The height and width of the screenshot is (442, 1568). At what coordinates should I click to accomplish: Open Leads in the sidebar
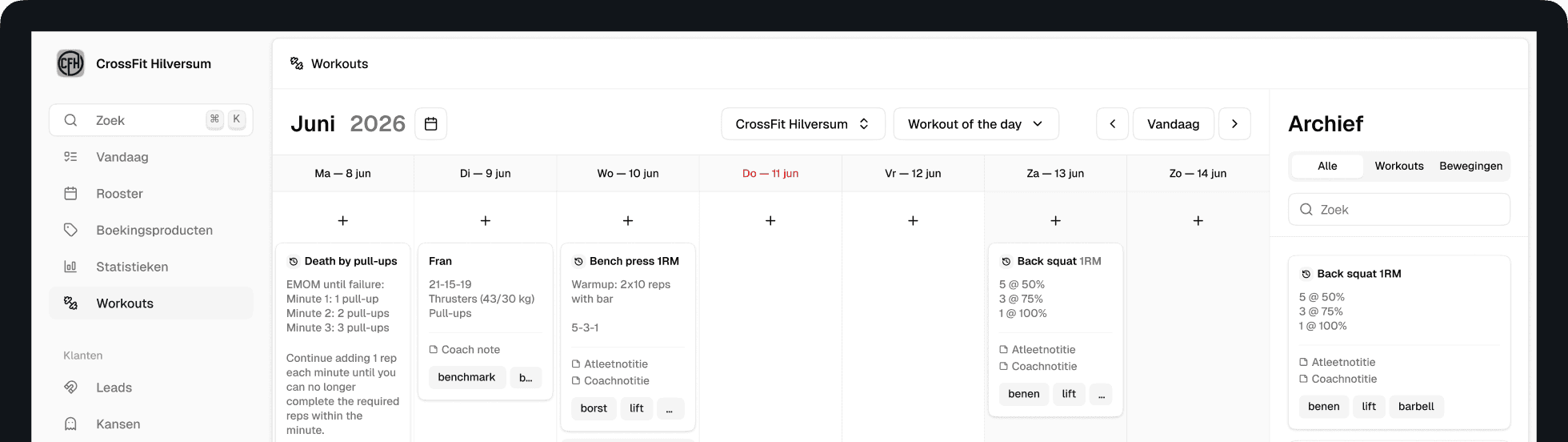[151, 388]
